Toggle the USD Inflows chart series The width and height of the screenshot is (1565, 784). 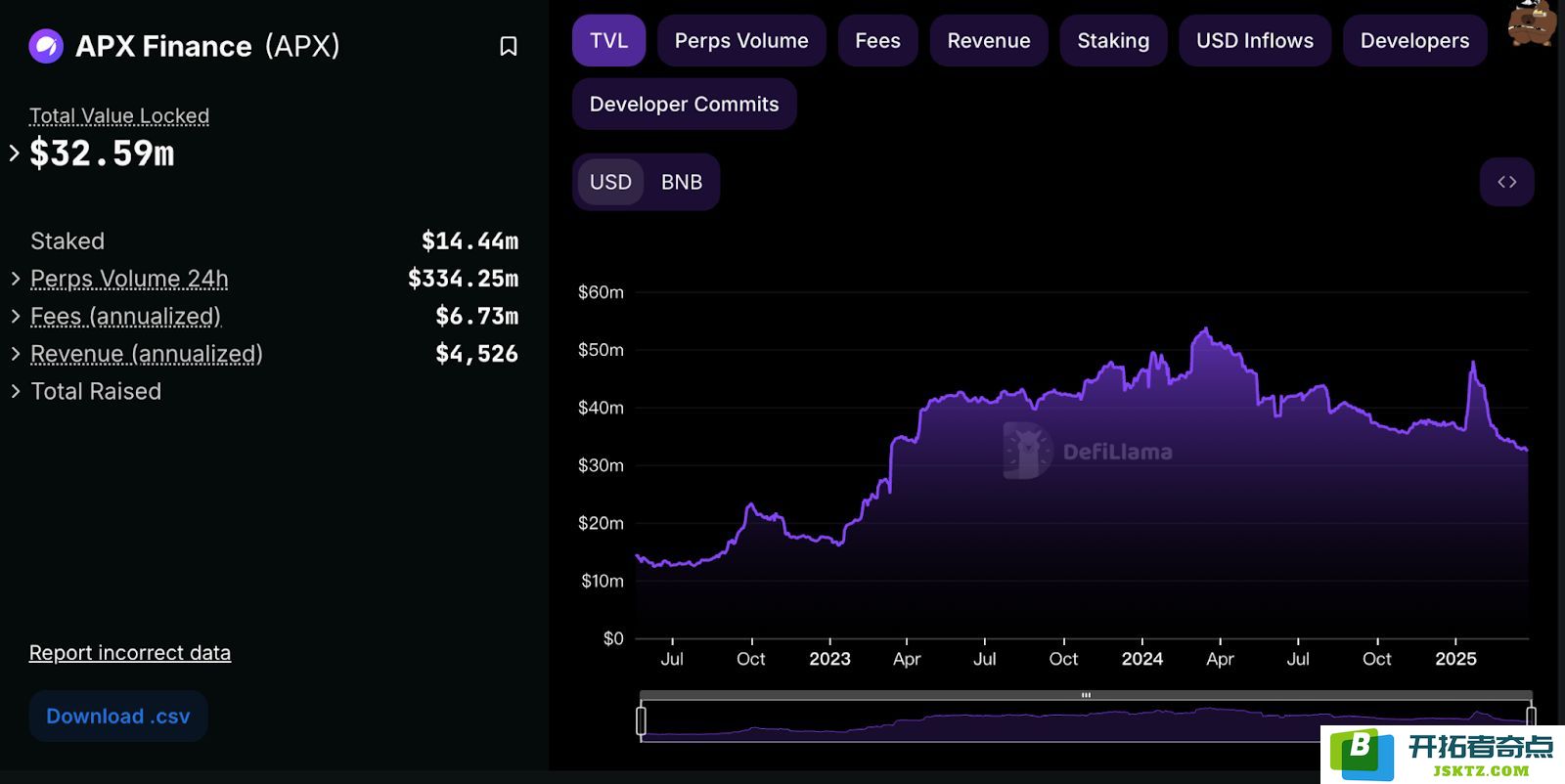click(x=1255, y=40)
